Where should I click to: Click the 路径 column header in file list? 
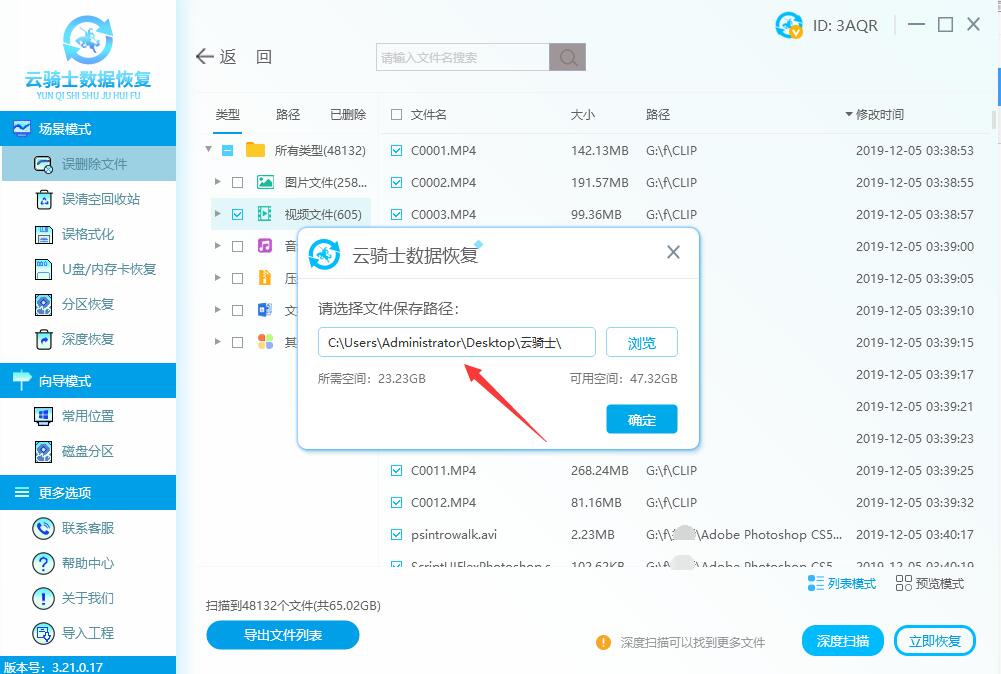[x=658, y=114]
